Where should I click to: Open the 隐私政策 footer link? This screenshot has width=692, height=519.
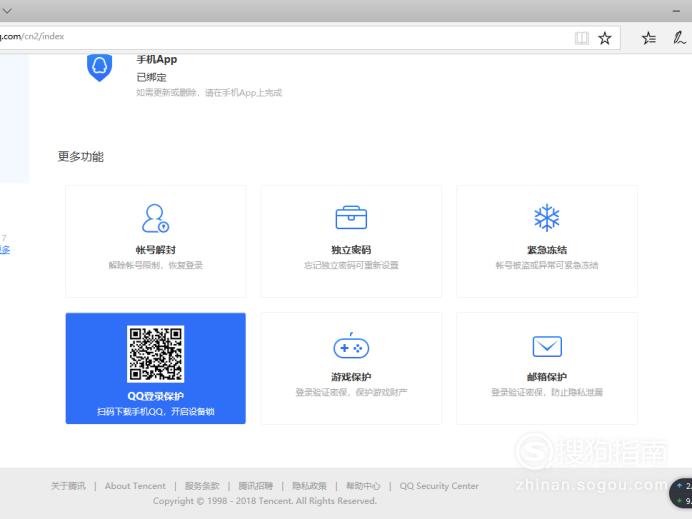click(x=309, y=486)
